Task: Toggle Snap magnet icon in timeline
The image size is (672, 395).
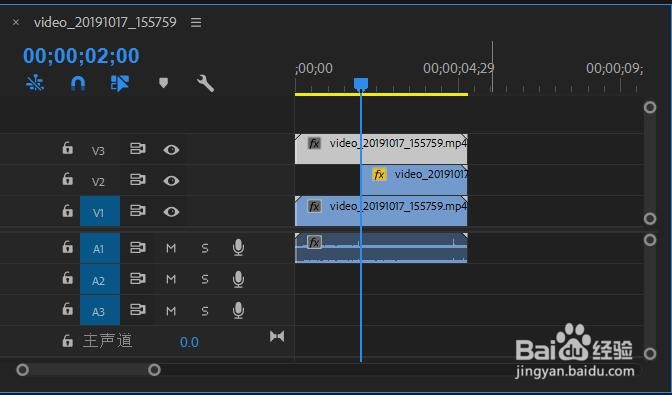Action: [78, 83]
